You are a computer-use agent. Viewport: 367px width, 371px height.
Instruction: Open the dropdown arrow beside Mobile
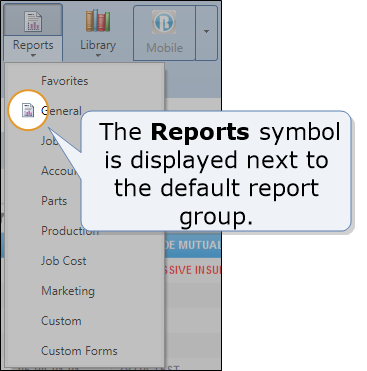[x=206, y=32]
